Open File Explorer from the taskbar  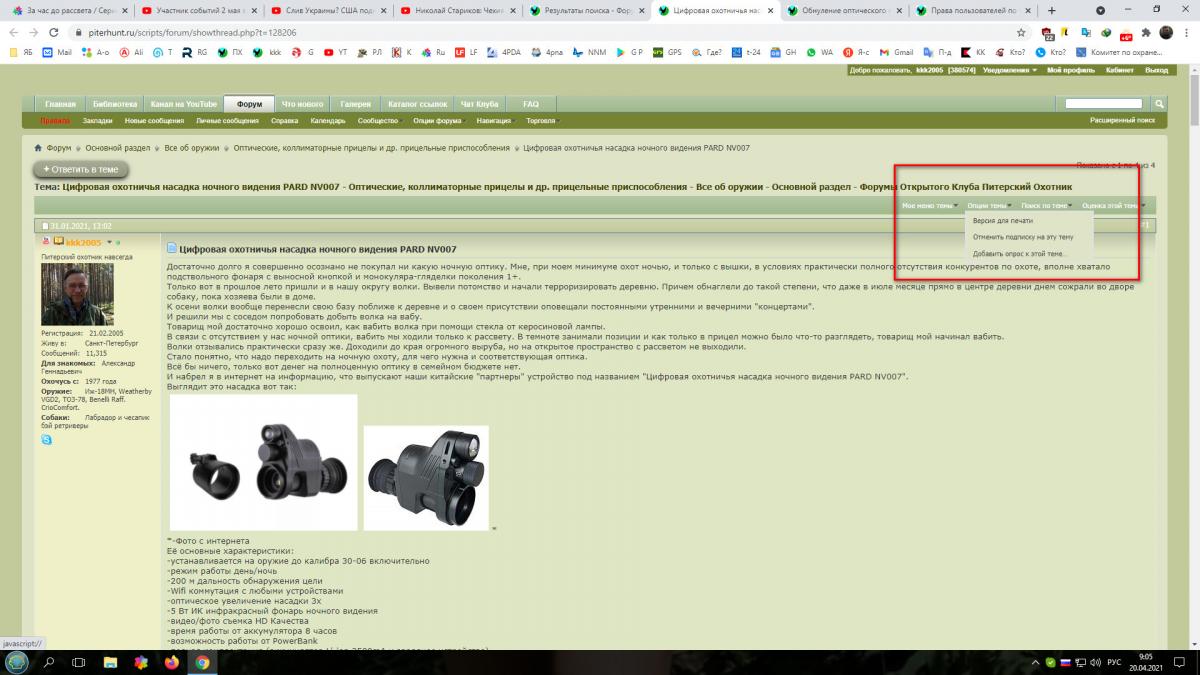point(110,662)
